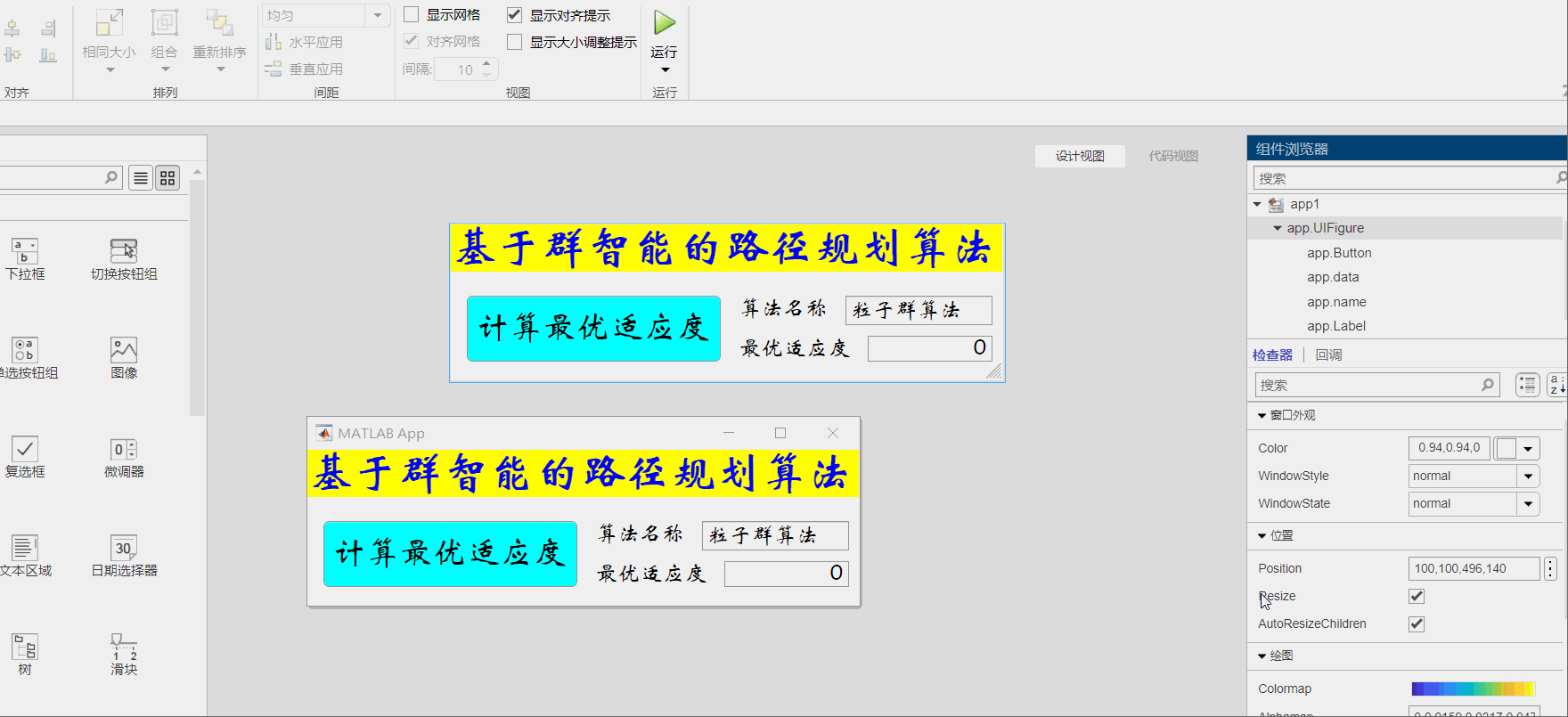Open the 相同大小 dropdown arrow
The width and height of the screenshot is (1568, 717).
110,69
